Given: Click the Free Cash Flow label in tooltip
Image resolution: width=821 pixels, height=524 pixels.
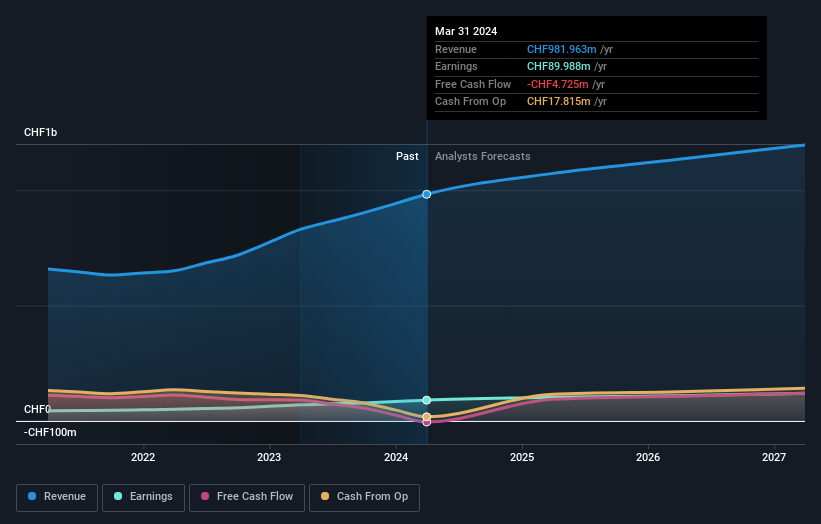Looking at the screenshot, I should (x=473, y=84).
